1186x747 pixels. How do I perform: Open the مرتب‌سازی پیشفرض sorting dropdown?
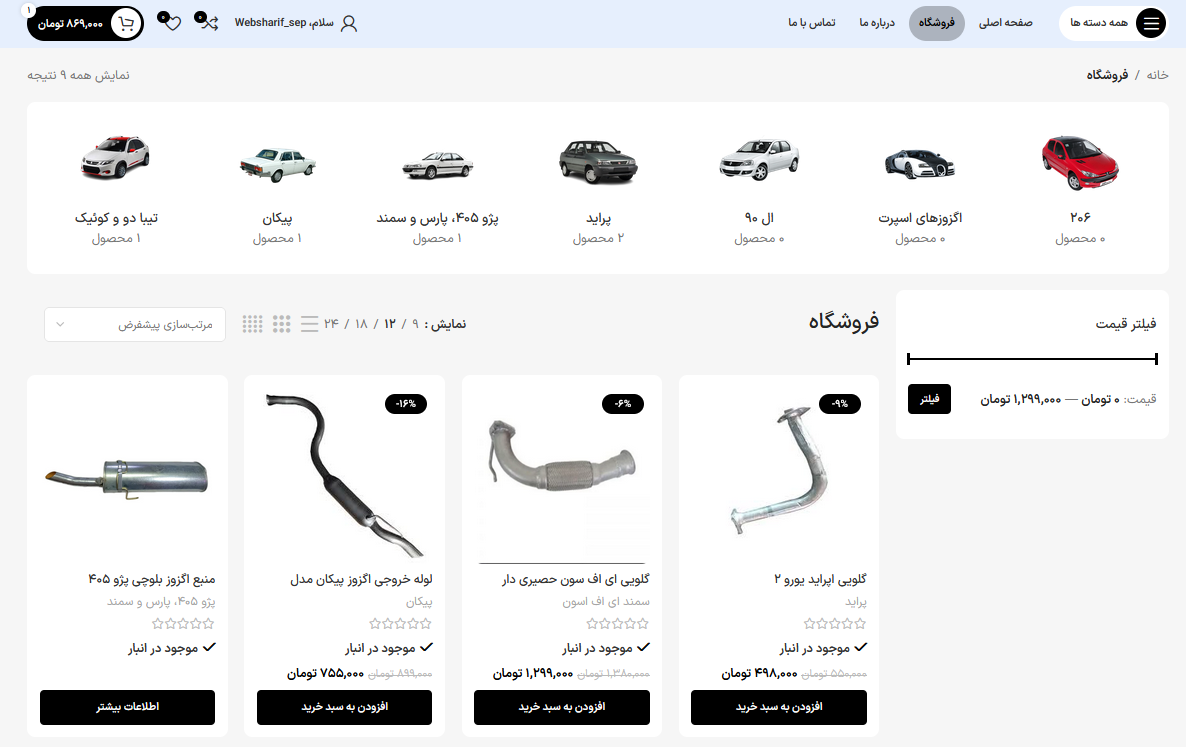135,324
